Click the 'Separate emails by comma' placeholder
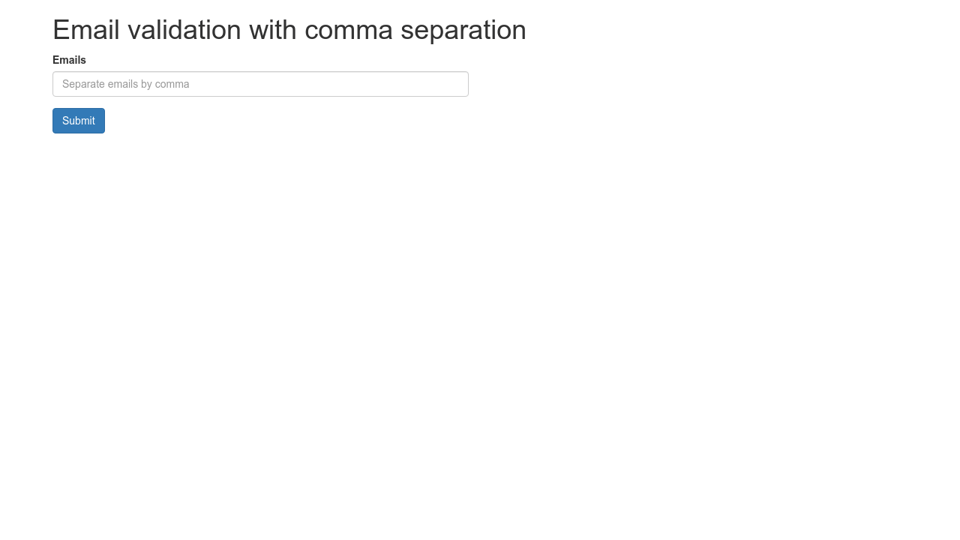The height and width of the screenshot is (540, 960). click(126, 84)
